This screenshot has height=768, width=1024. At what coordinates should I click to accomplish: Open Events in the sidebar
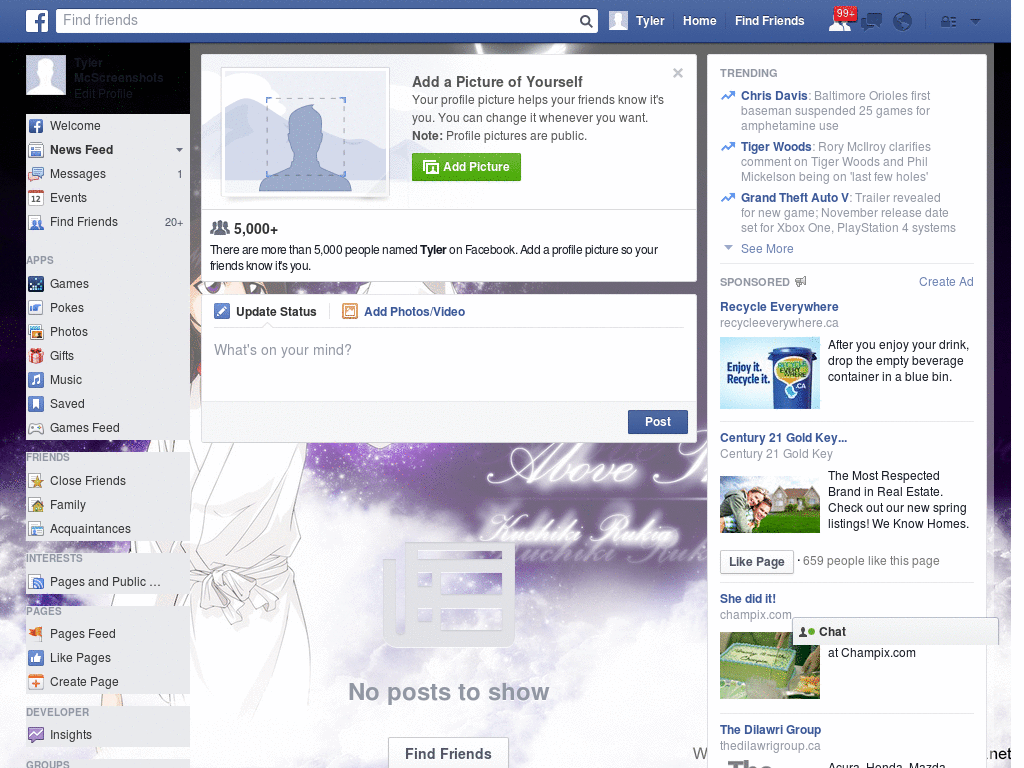click(108, 198)
